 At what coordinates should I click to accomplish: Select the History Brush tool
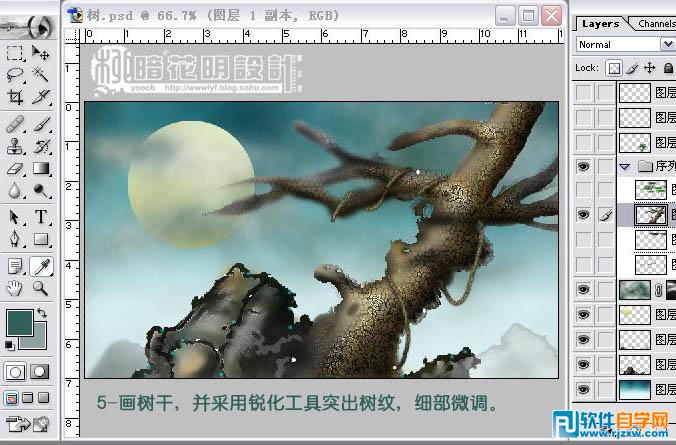point(41,146)
